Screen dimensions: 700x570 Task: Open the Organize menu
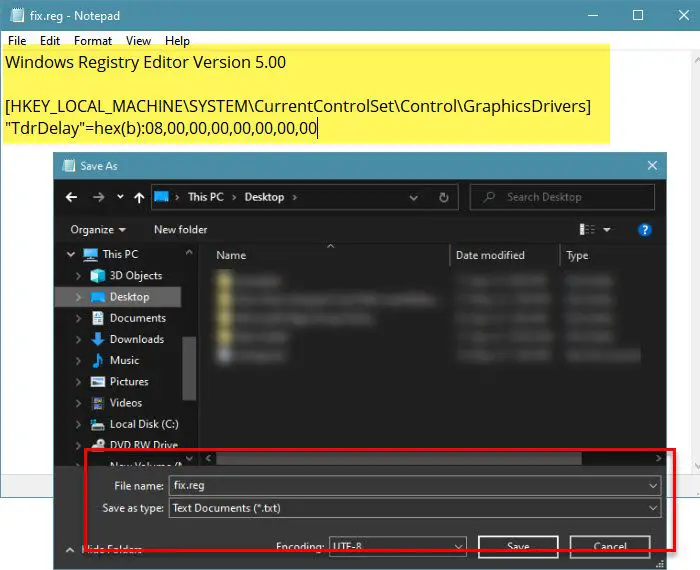click(98, 229)
